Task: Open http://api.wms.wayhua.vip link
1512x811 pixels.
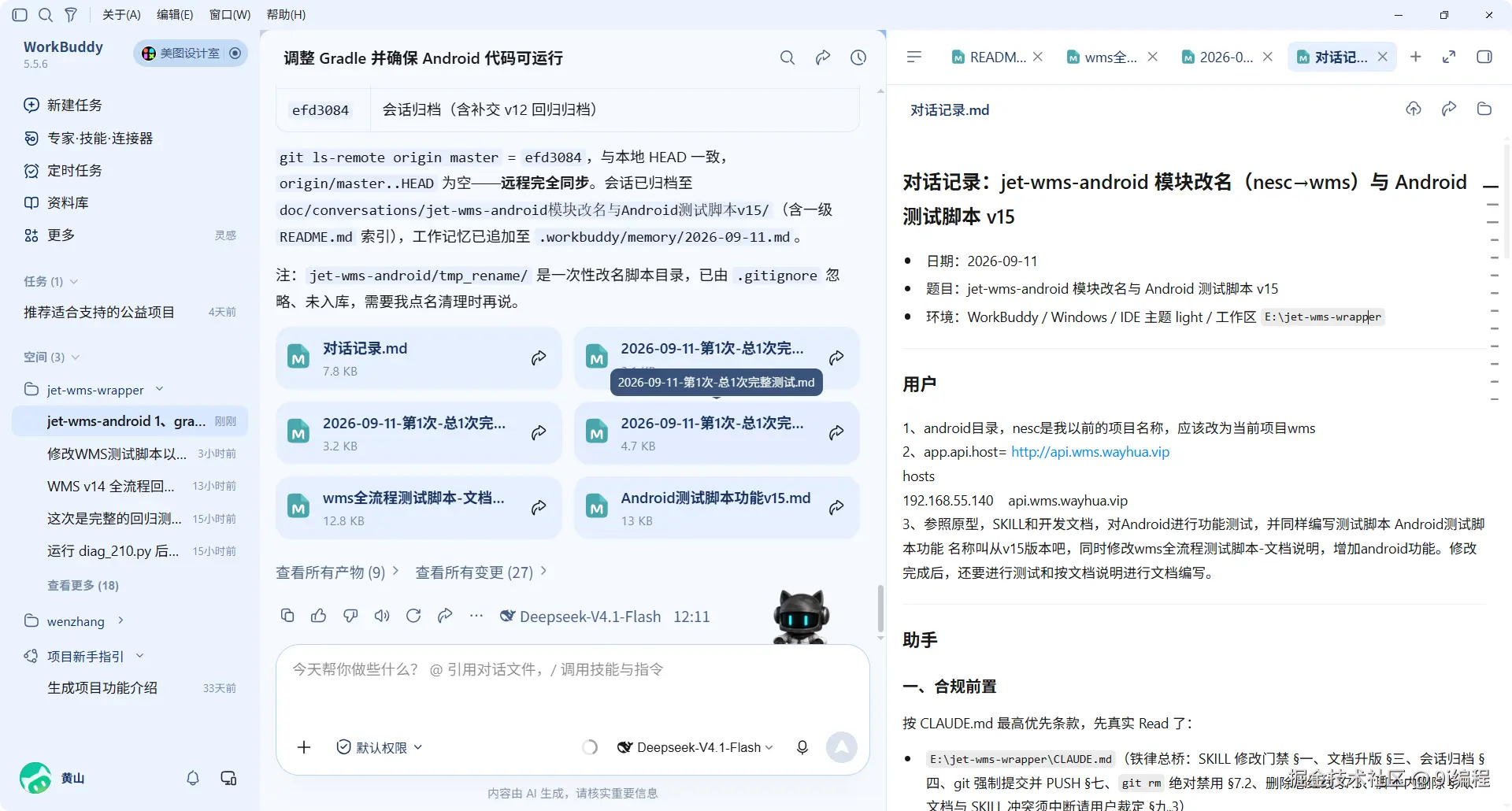Action: tap(1090, 452)
